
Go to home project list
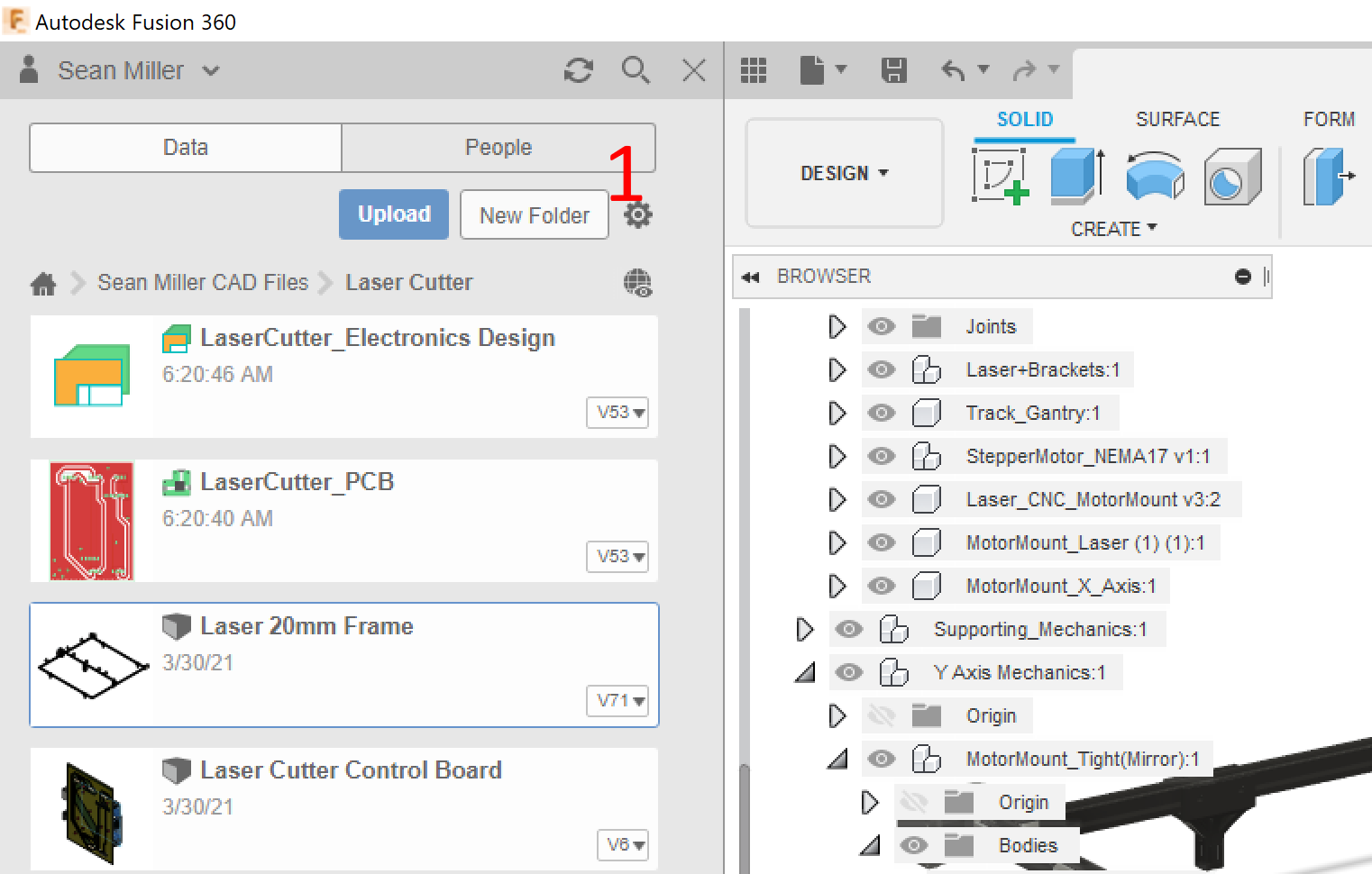[43, 284]
